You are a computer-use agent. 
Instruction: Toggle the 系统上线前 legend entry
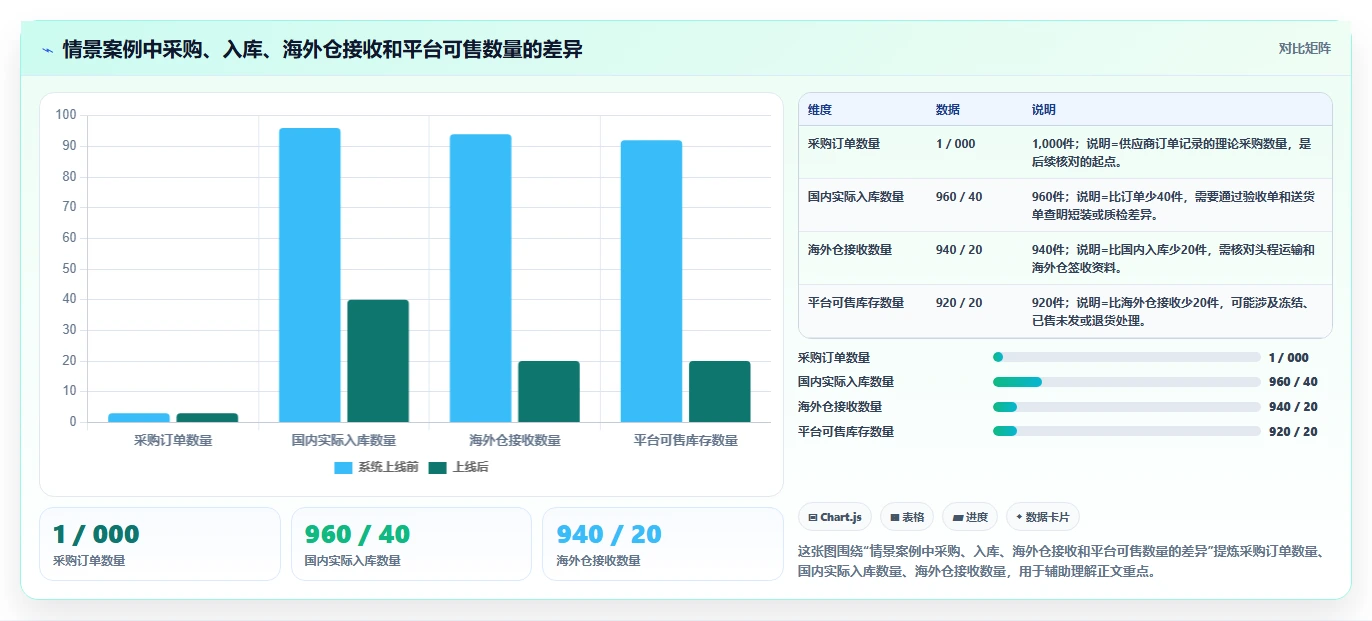pos(376,467)
